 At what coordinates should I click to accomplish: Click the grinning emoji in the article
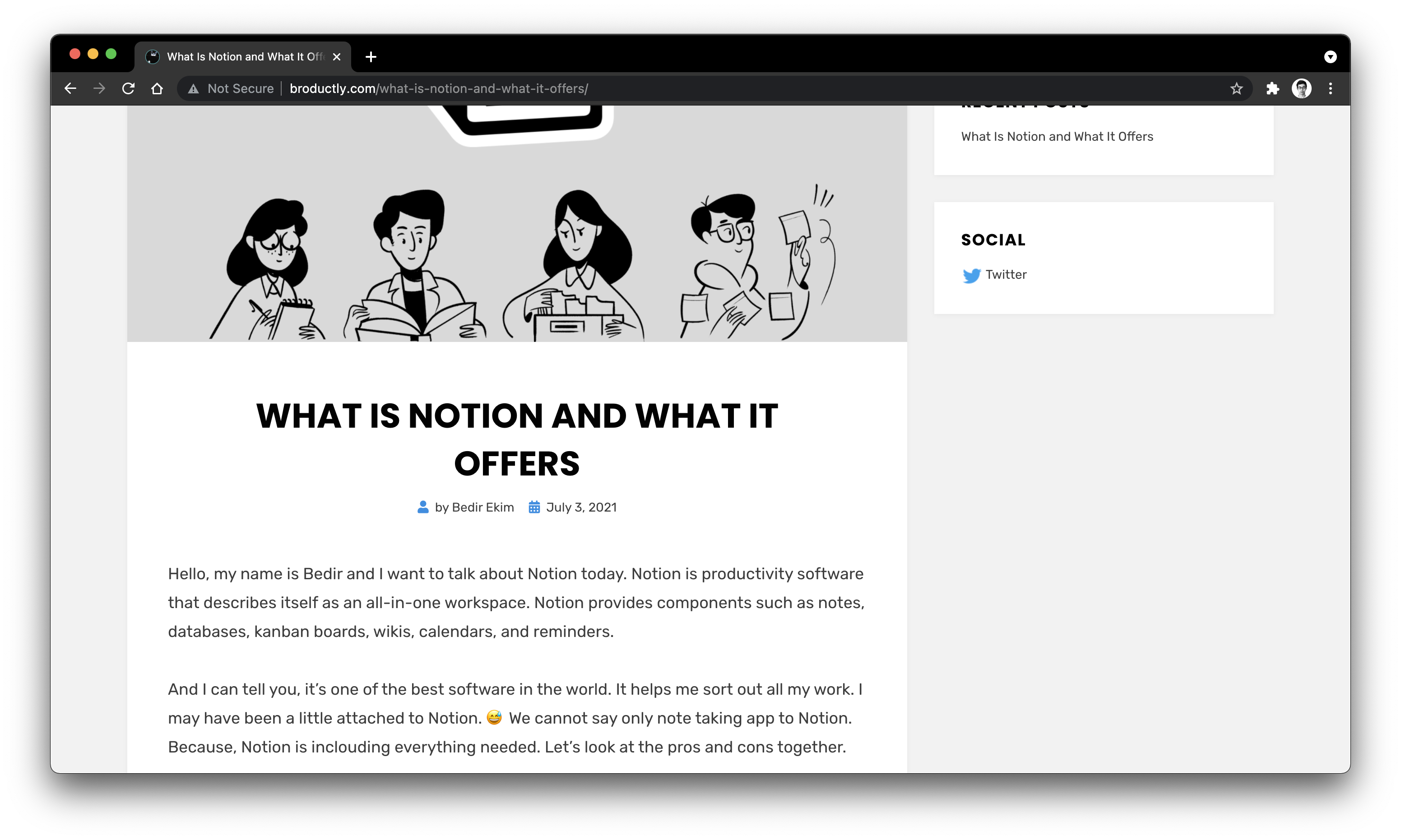(x=494, y=718)
